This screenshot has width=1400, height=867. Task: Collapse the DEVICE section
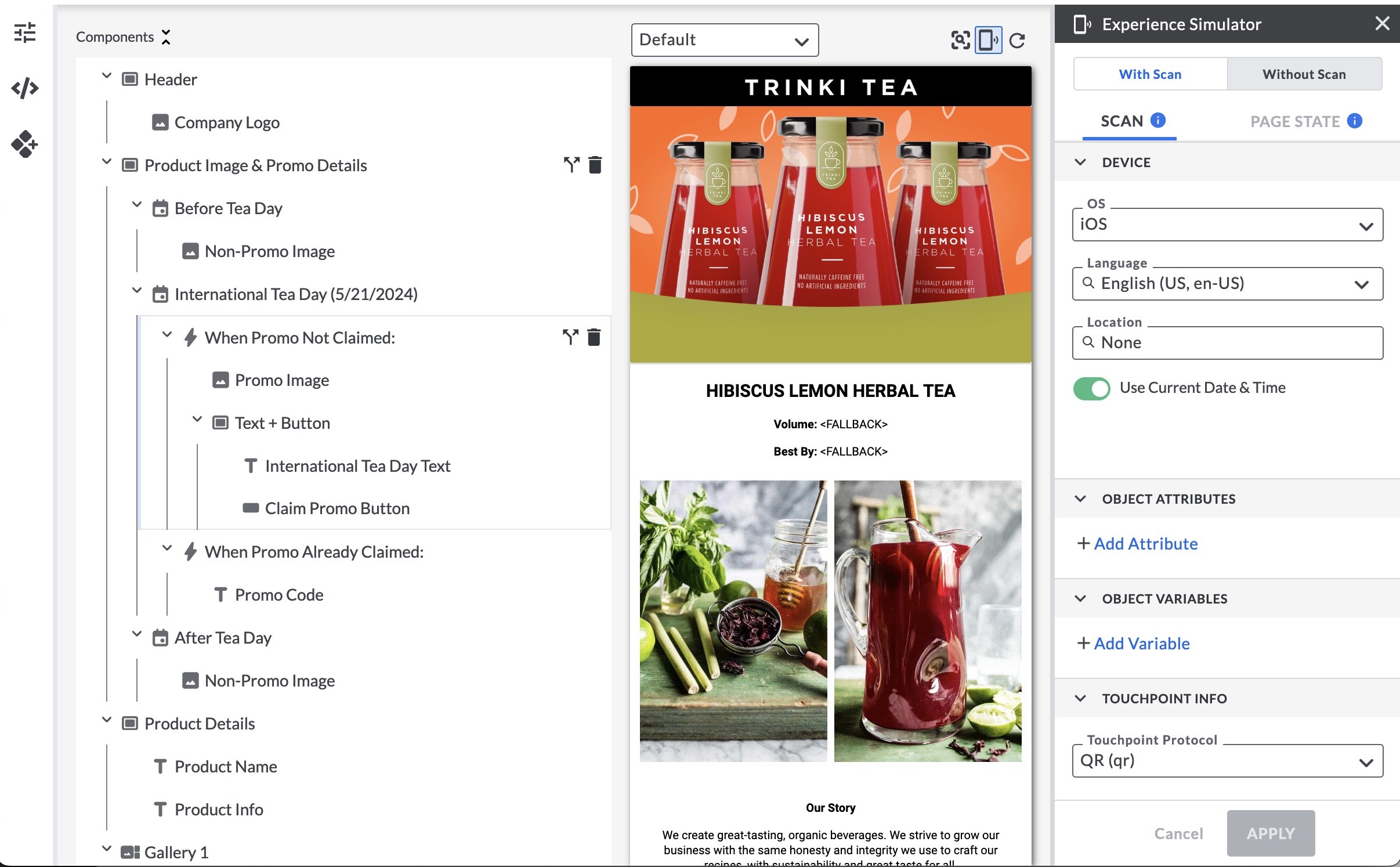click(1080, 162)
